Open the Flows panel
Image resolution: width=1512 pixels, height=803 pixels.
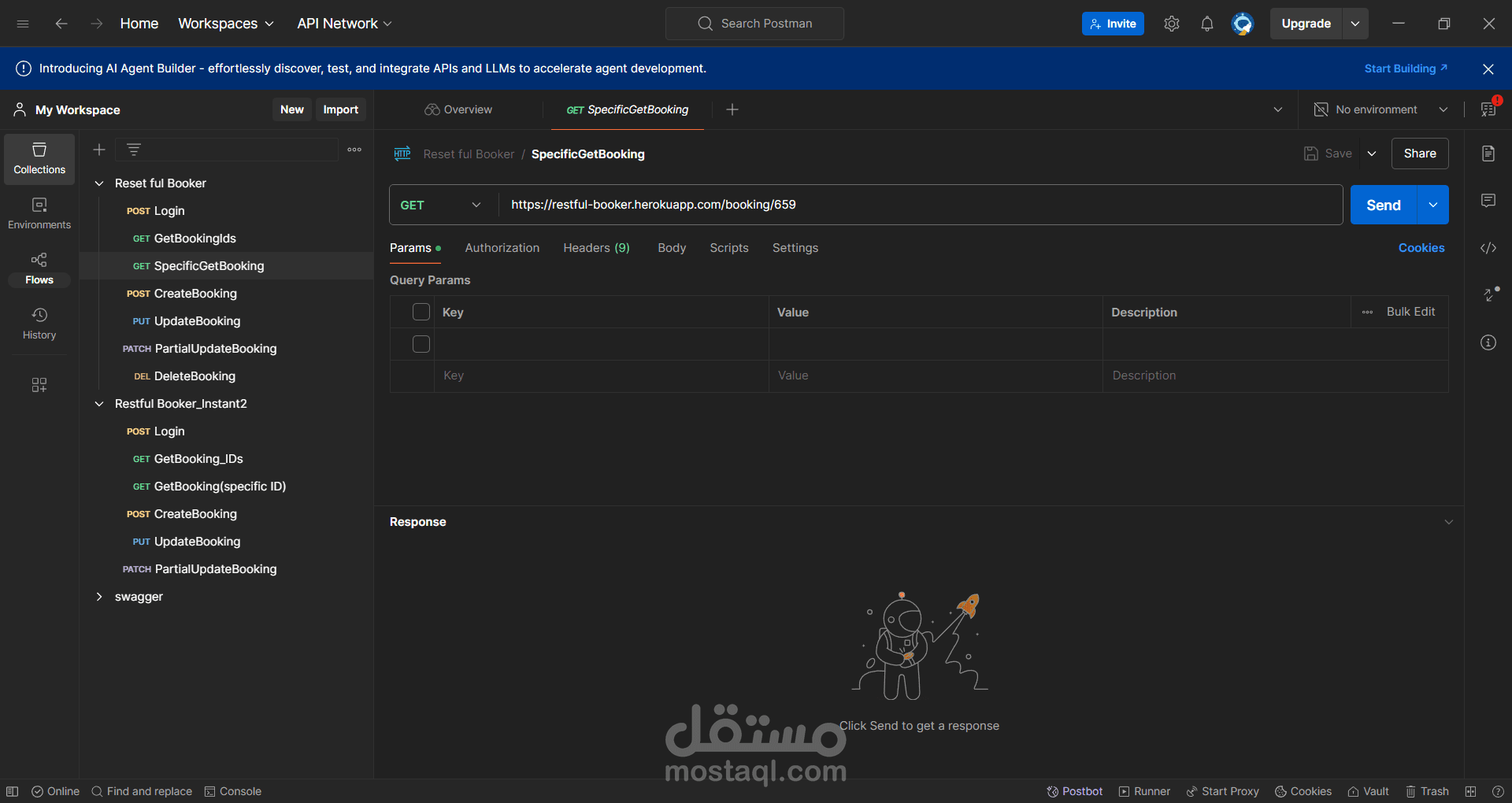pos(39,268)
